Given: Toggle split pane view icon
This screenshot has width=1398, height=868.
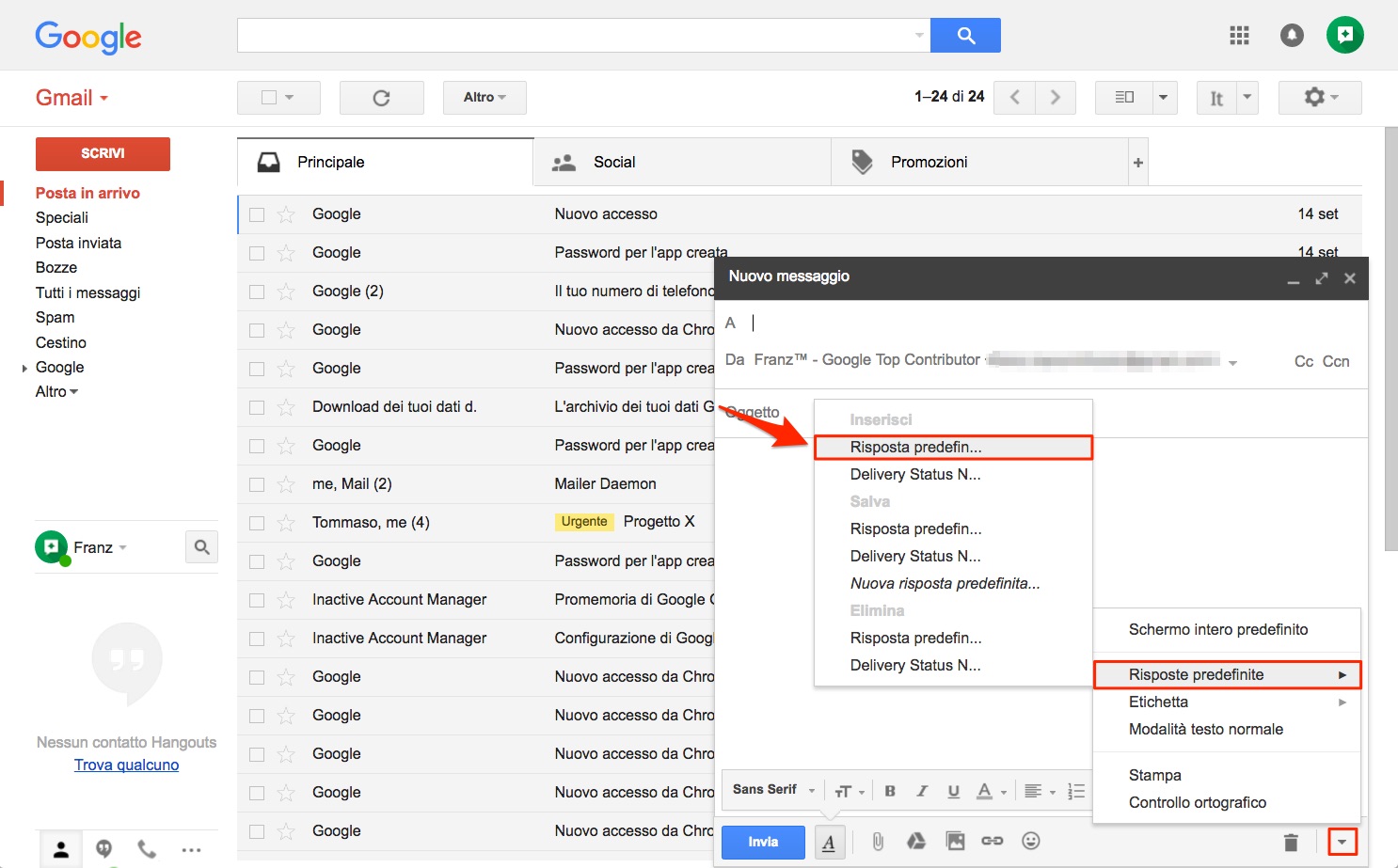Looking at the screenshot, I should 1124,98.
